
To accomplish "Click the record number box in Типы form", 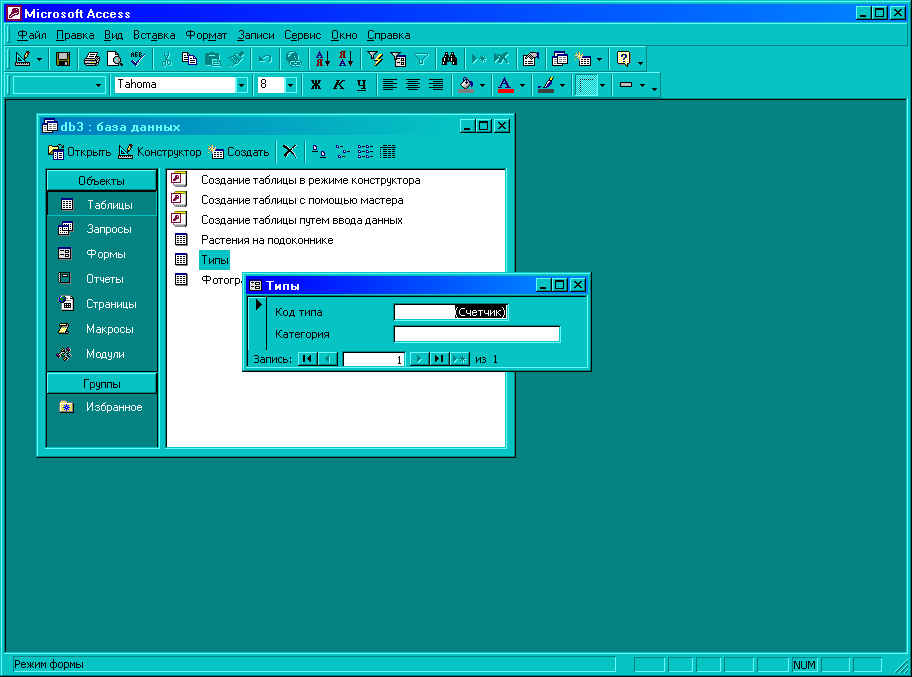I will tap(373, 359).
